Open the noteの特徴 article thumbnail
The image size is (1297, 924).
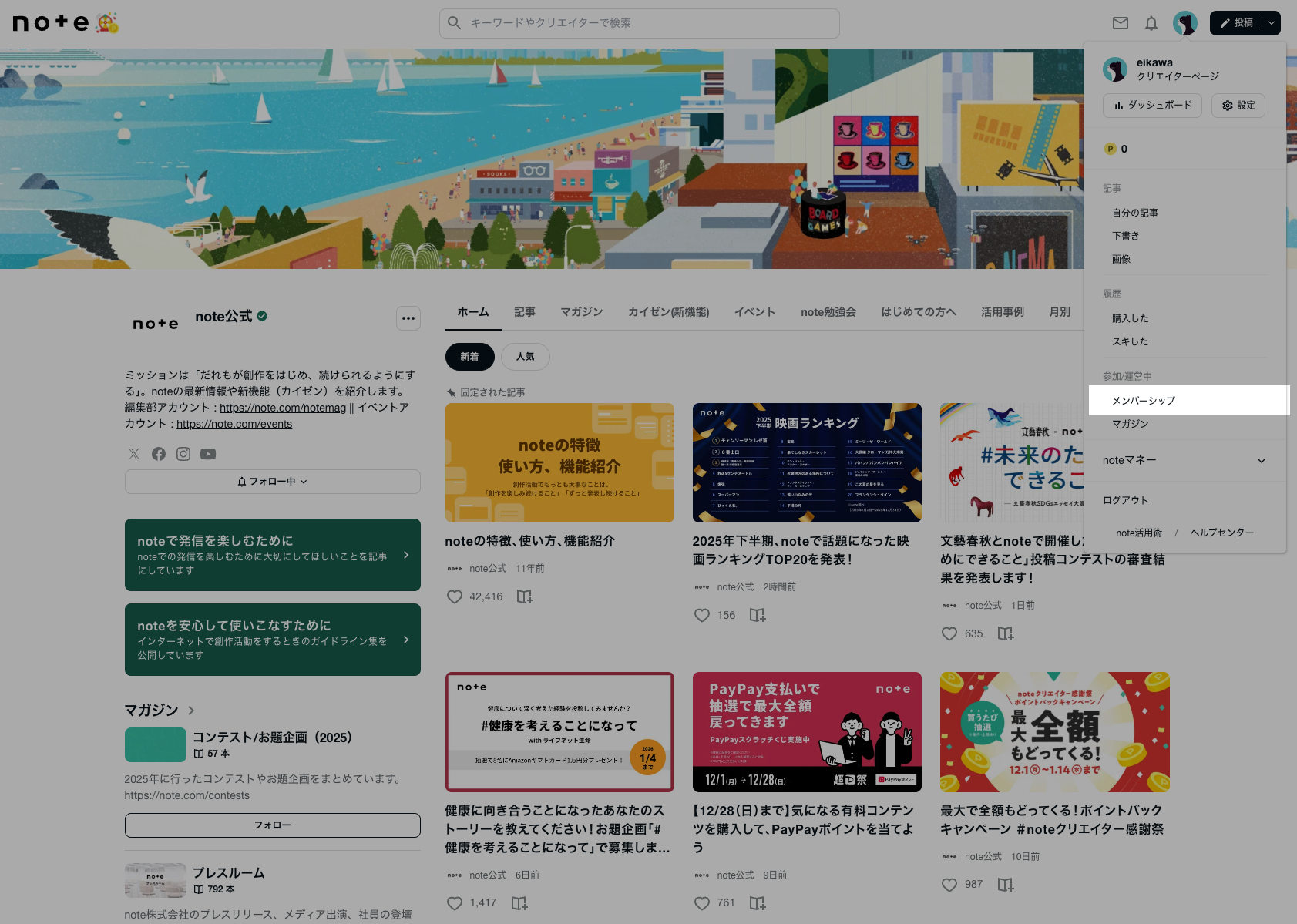(x=559, y=462)
